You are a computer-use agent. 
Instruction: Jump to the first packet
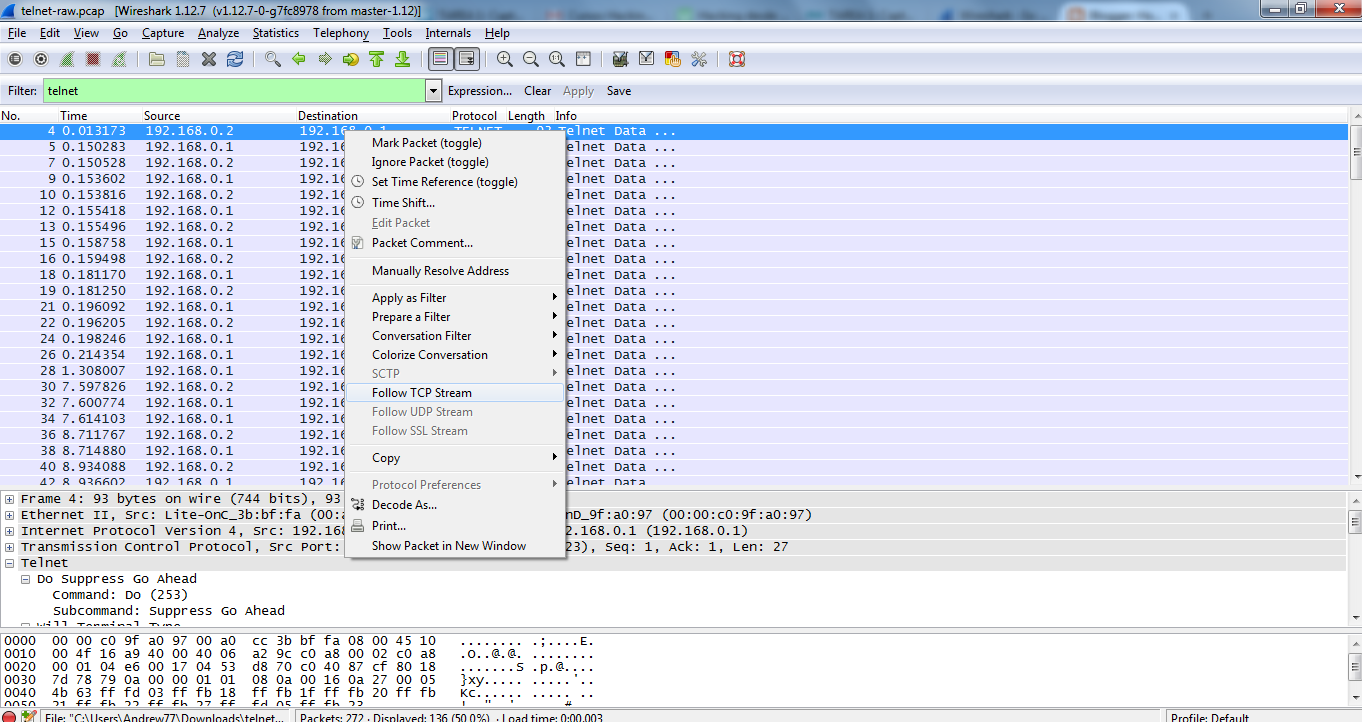(377, 59)
